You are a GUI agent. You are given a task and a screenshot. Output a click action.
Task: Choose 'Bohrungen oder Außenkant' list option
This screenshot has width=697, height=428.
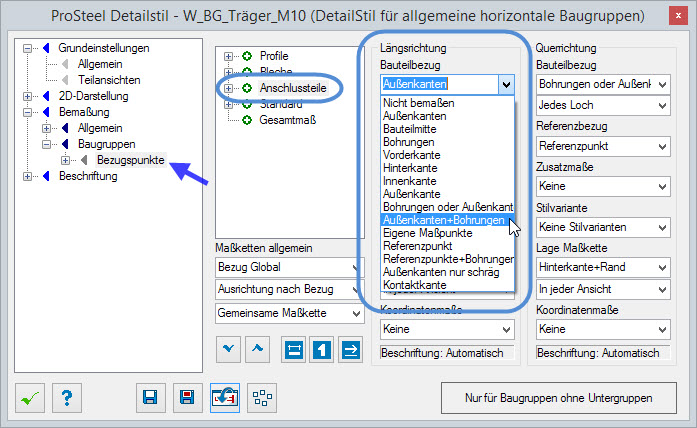pyautogui.click(x=448, y=207)
